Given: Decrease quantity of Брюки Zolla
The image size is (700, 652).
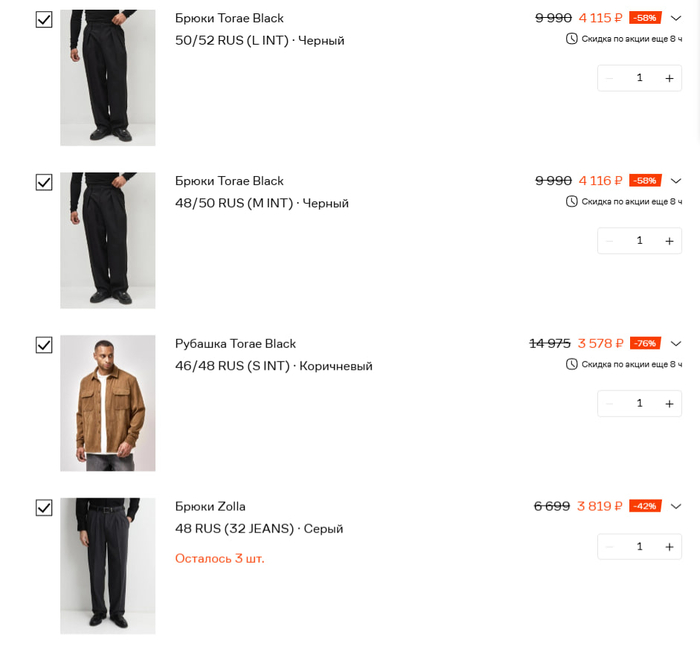Looking at the screenshot, I should click(x=609, y=547).
